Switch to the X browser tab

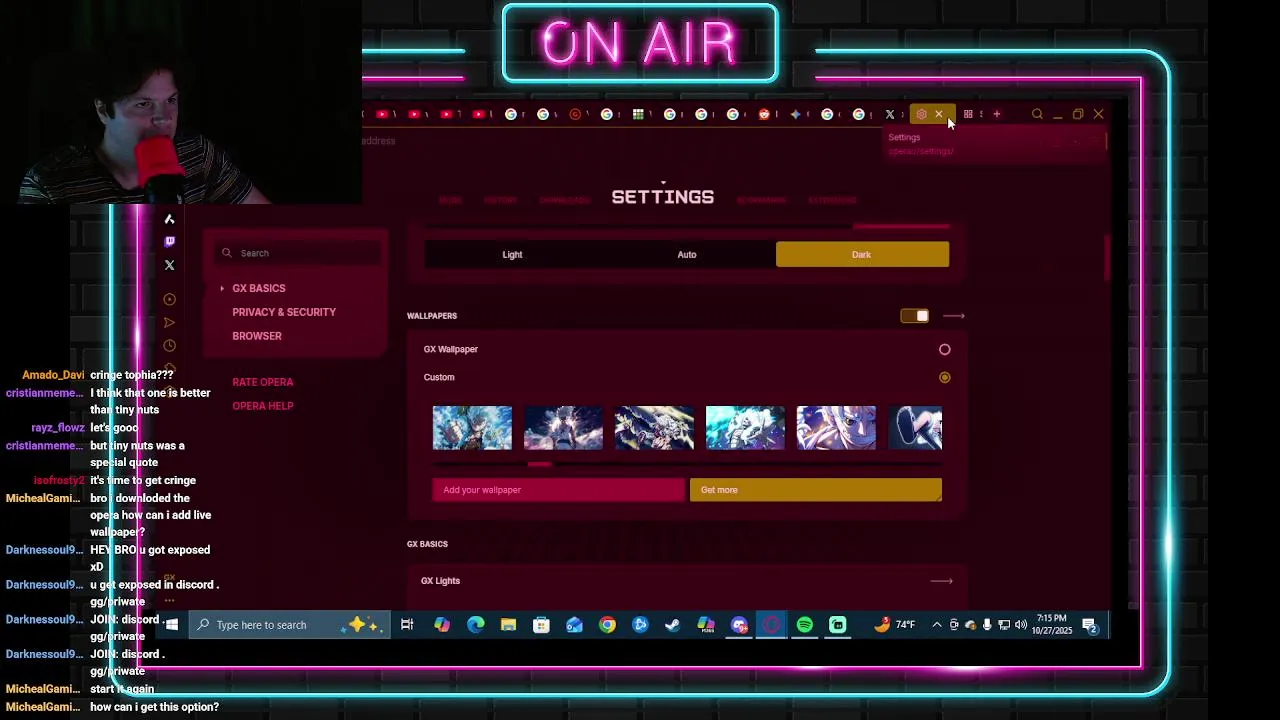(x=889, y=114)
